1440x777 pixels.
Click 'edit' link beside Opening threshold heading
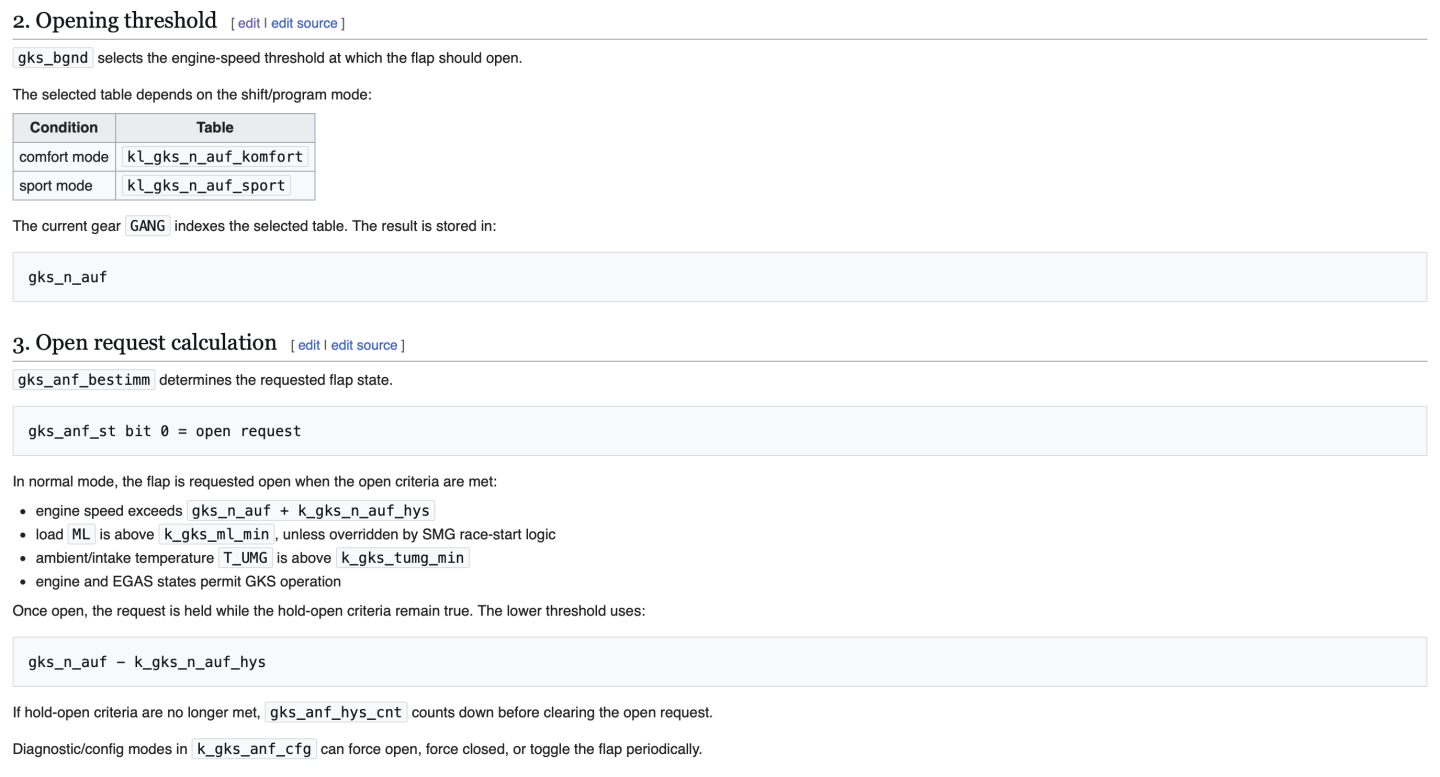248,23
